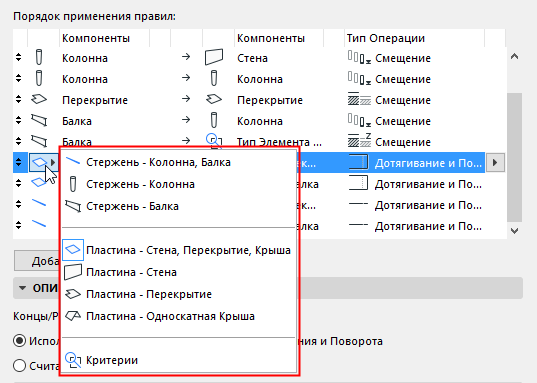Click hatched offset icon in Перекрытие row

tap(359, 99)
